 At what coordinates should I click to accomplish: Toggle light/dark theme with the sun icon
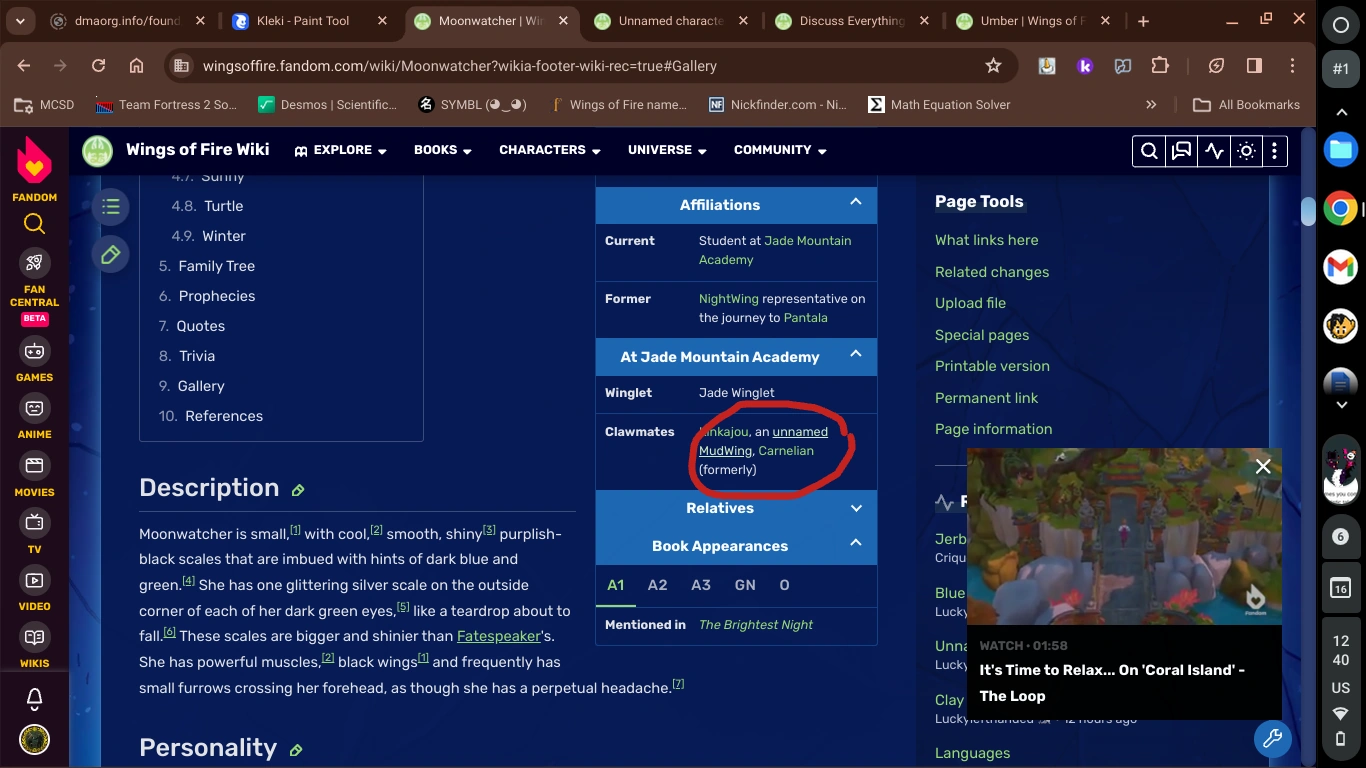click(x=1245, y=151)
